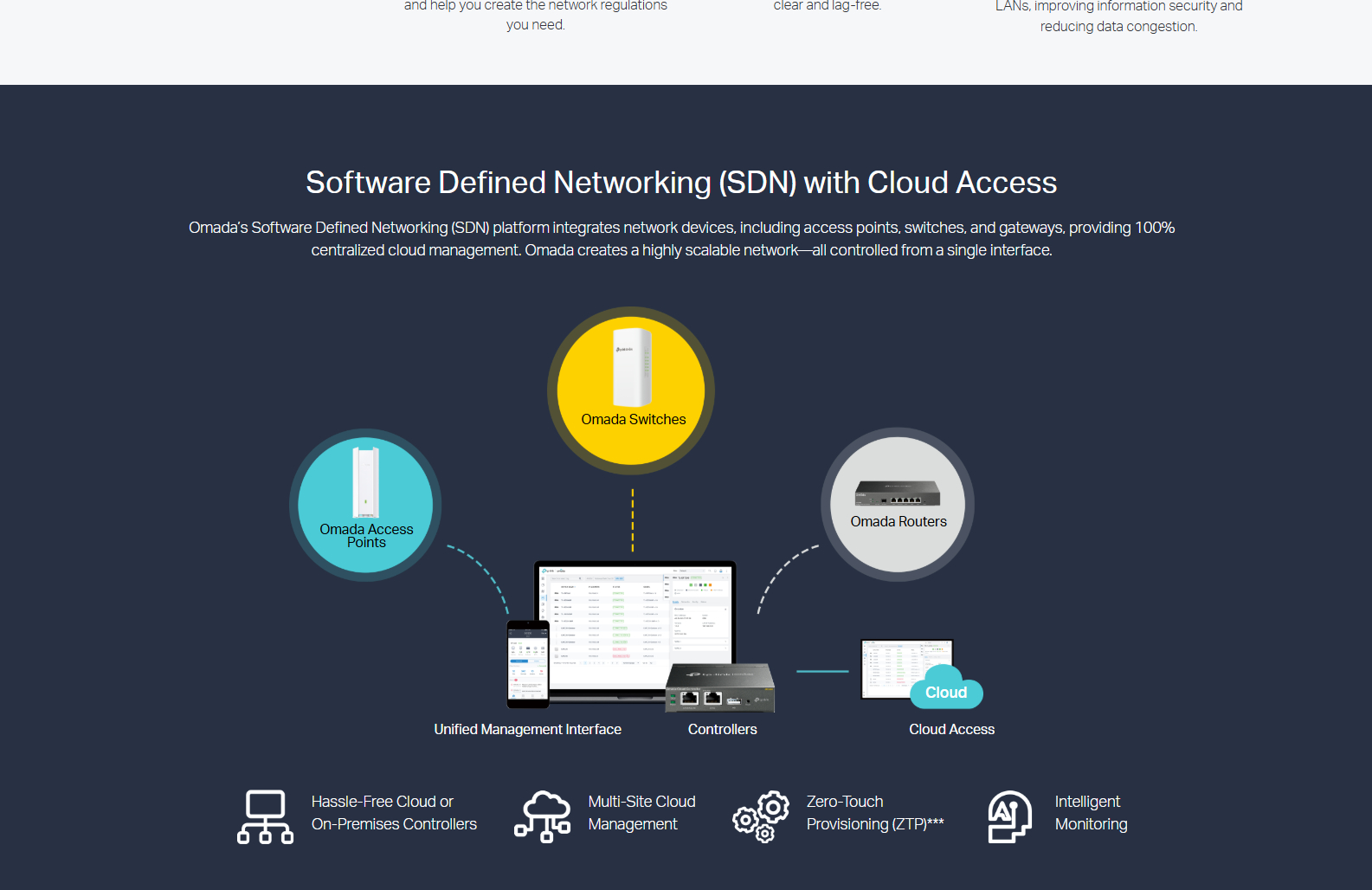Click 'Zero-Touch Provisioning (ZTP)***' text

(x=875, y=813)
